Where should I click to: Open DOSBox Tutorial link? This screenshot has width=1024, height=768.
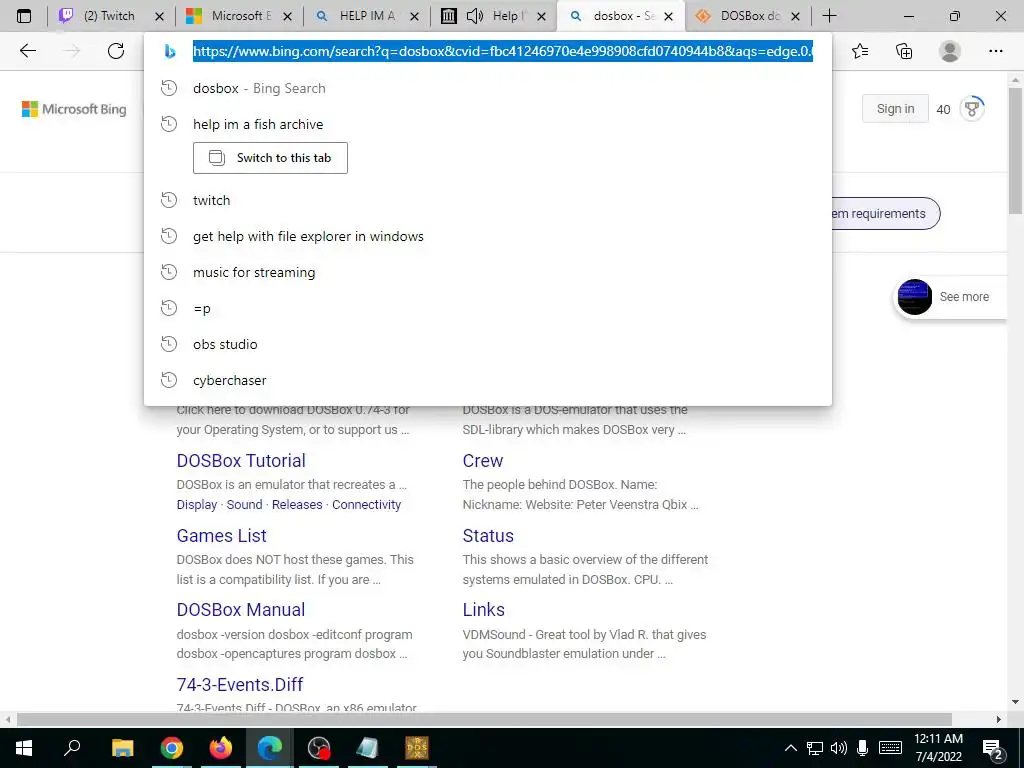[241, 460]
